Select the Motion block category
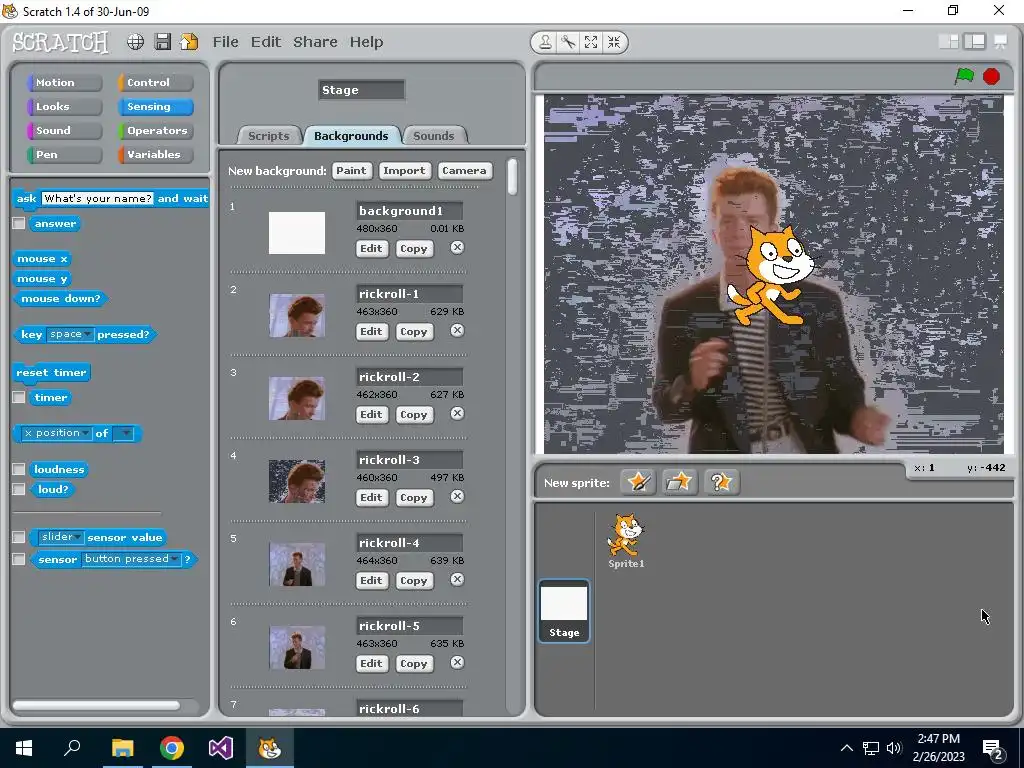 64,82
